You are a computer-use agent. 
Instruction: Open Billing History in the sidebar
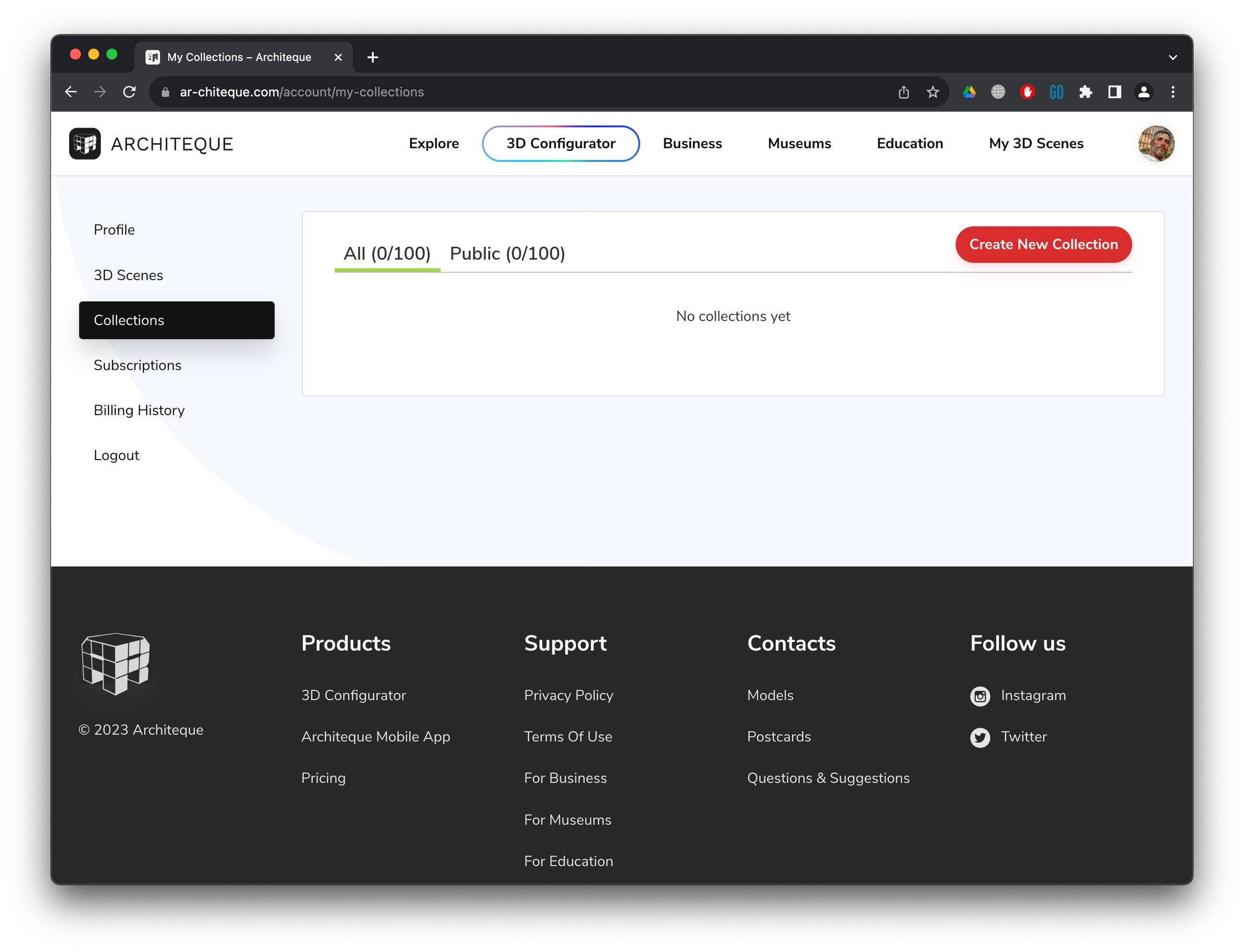(x=139, y=410)
